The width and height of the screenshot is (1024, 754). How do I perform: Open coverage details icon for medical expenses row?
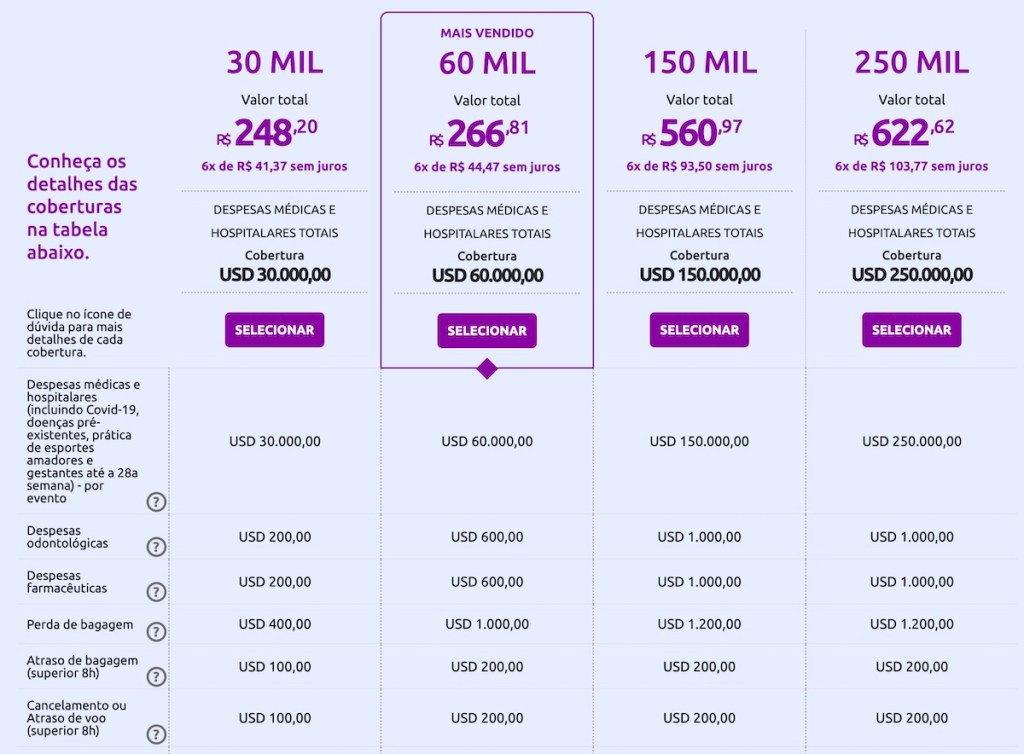[x=156, y=502]
